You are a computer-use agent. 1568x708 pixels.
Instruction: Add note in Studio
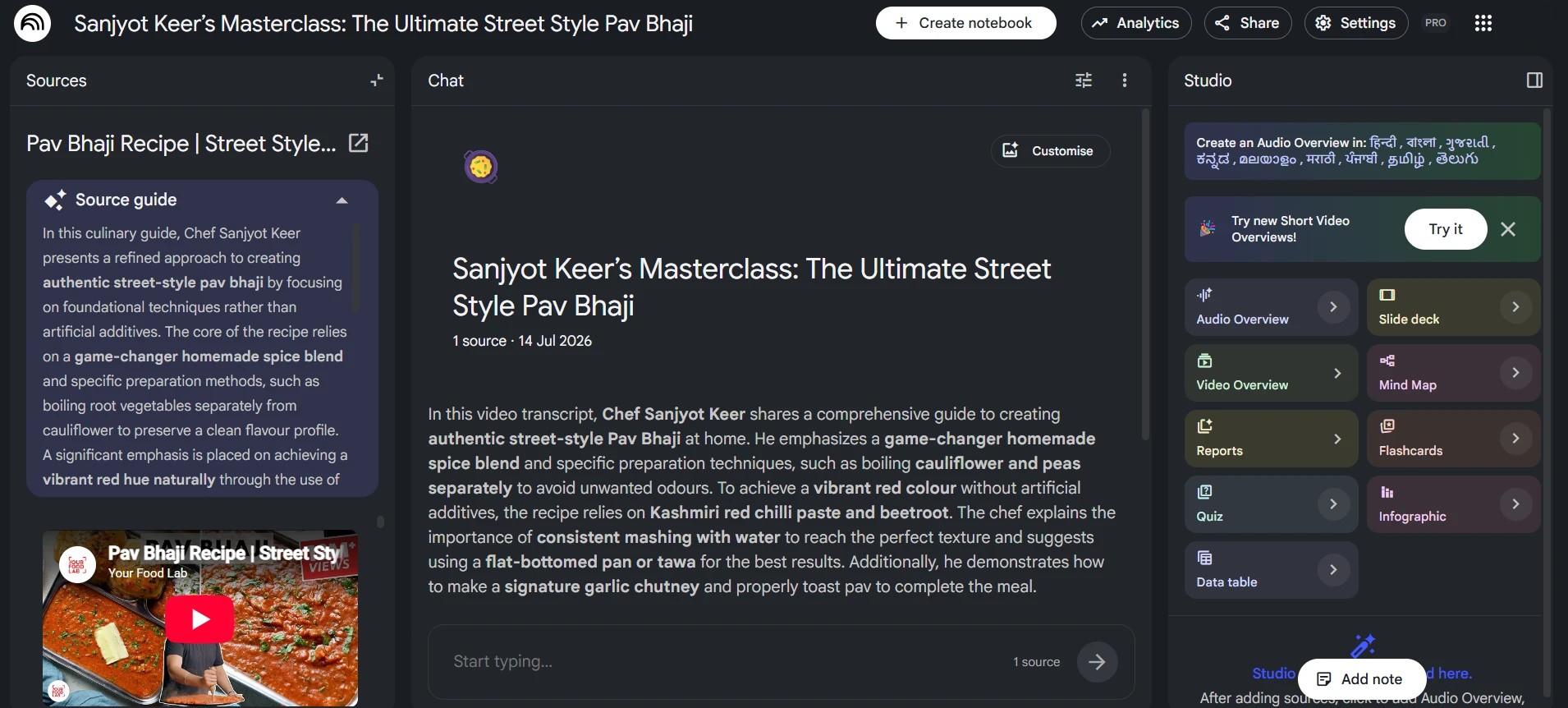[1362, 679]
